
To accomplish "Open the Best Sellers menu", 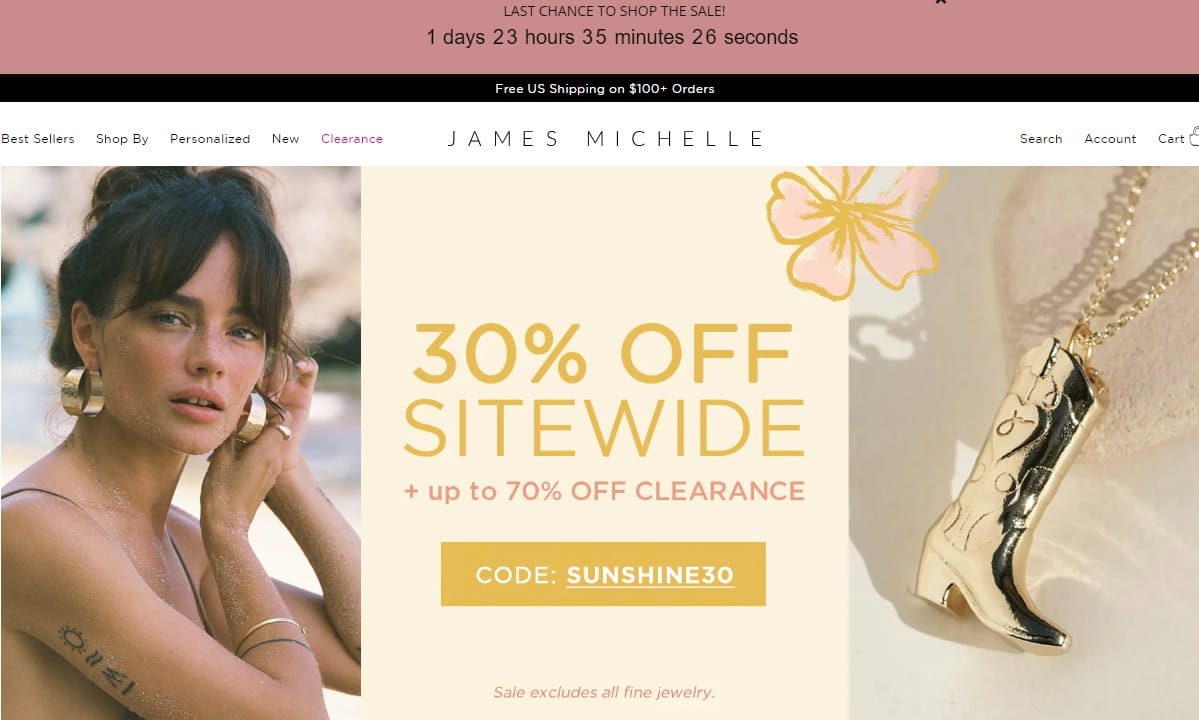I will coord(38,139).
